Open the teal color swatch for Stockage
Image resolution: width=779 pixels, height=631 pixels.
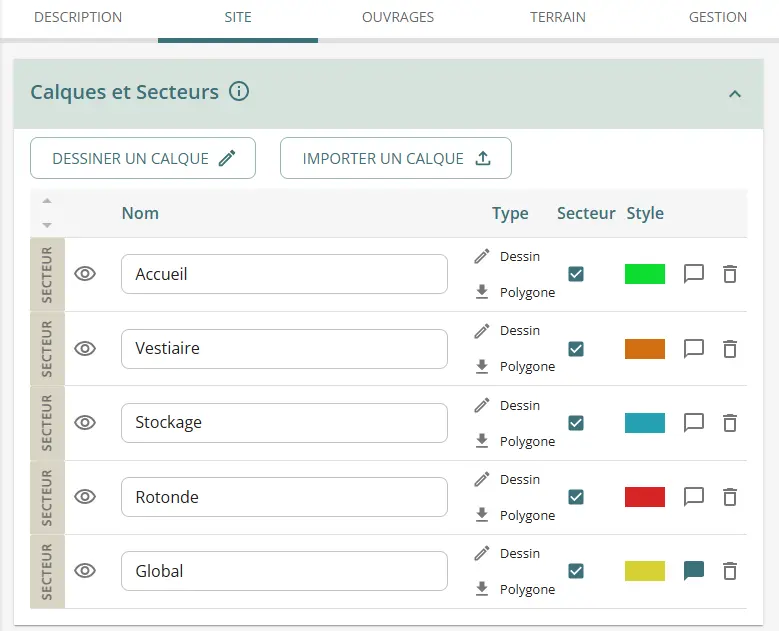pos(645,423)
